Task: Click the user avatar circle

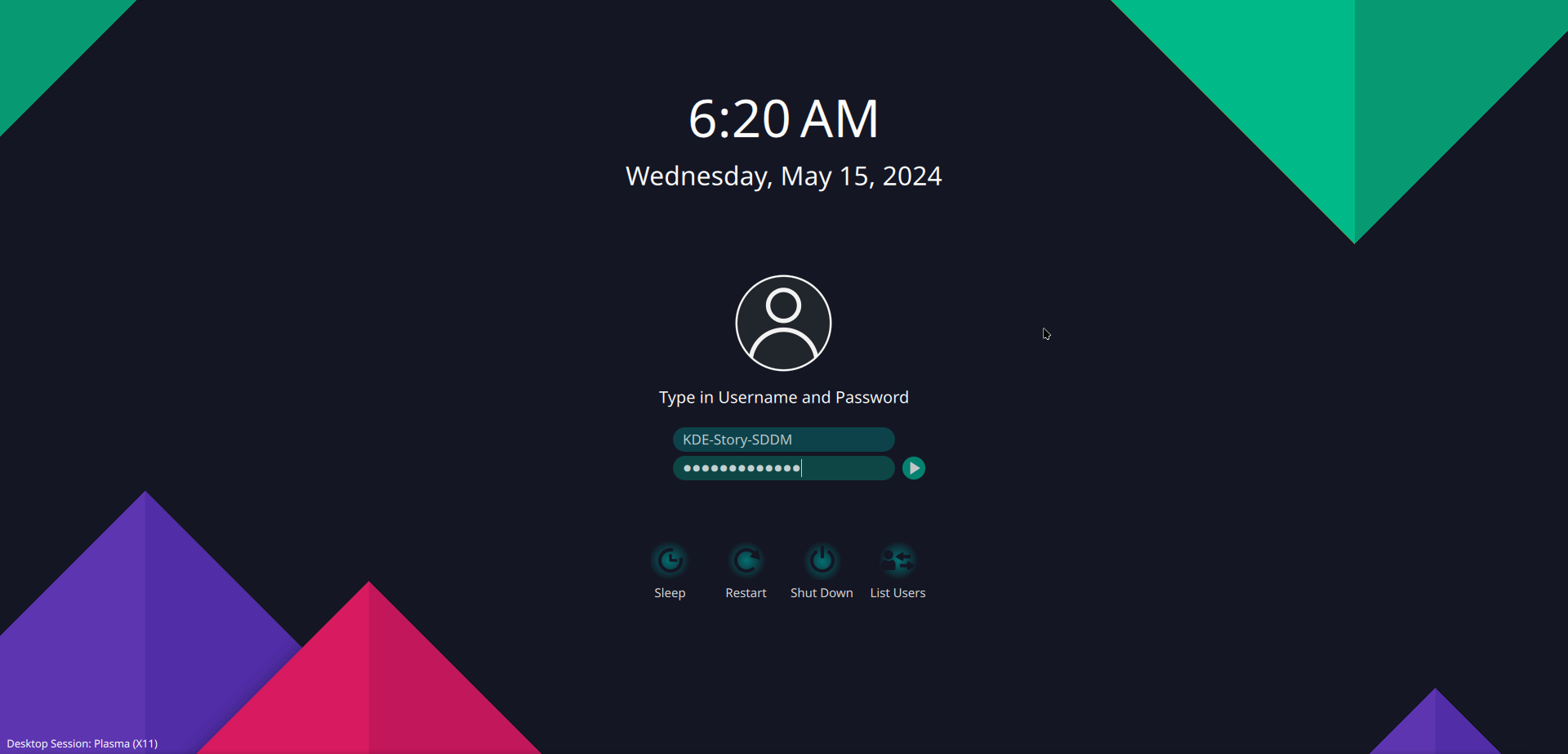Action: coord(783,323)
